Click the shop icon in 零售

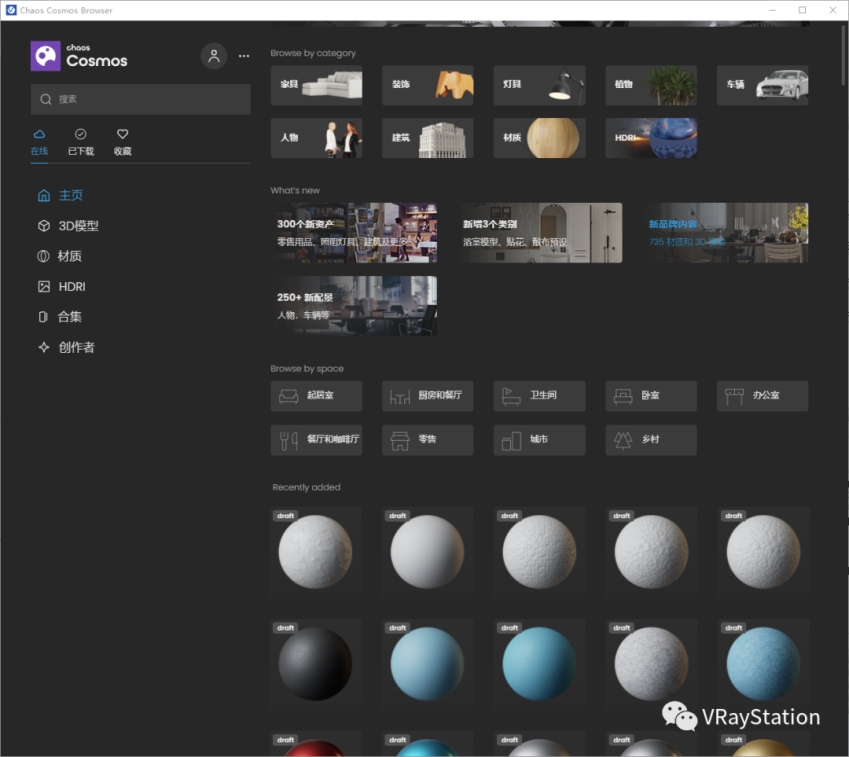(x=400, y=440)
